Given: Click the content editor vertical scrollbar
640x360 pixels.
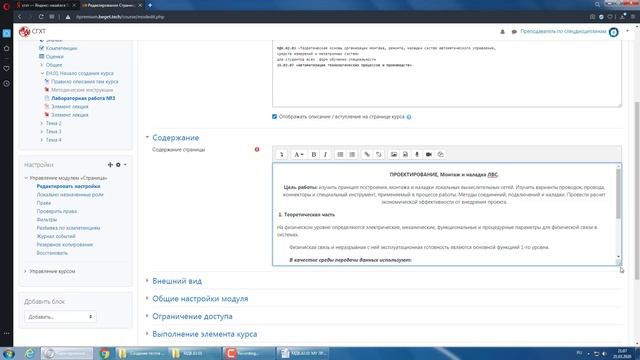Looking at the screenshot, I should point(618,193).
